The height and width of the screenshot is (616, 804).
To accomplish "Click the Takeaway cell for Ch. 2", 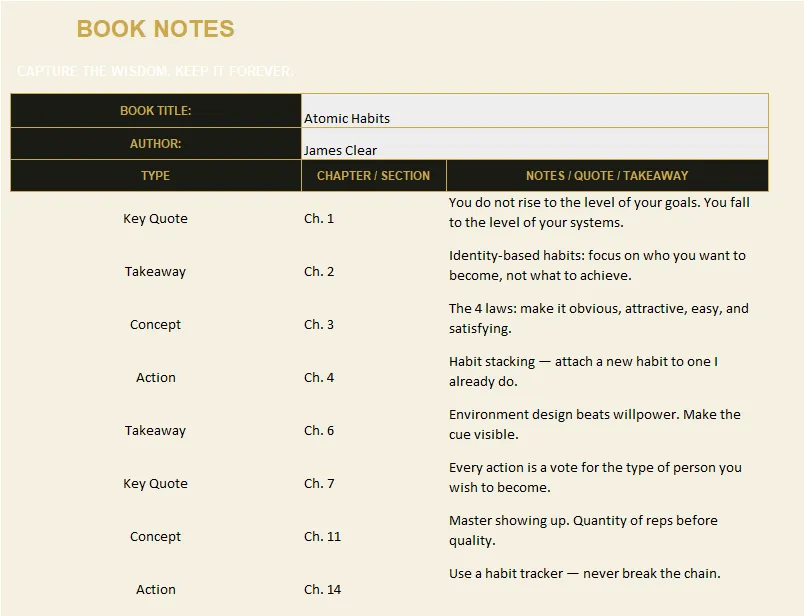I will click(156, 271).
